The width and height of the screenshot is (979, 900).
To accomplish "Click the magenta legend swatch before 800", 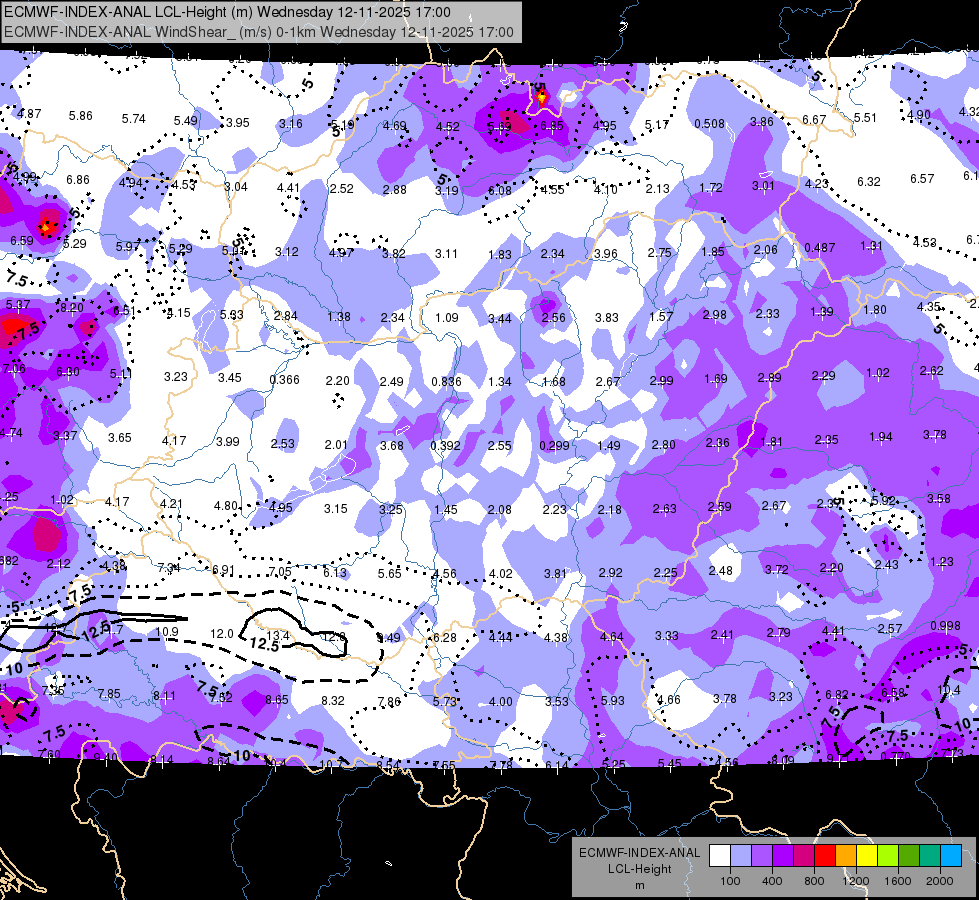I will click(804, 856).
